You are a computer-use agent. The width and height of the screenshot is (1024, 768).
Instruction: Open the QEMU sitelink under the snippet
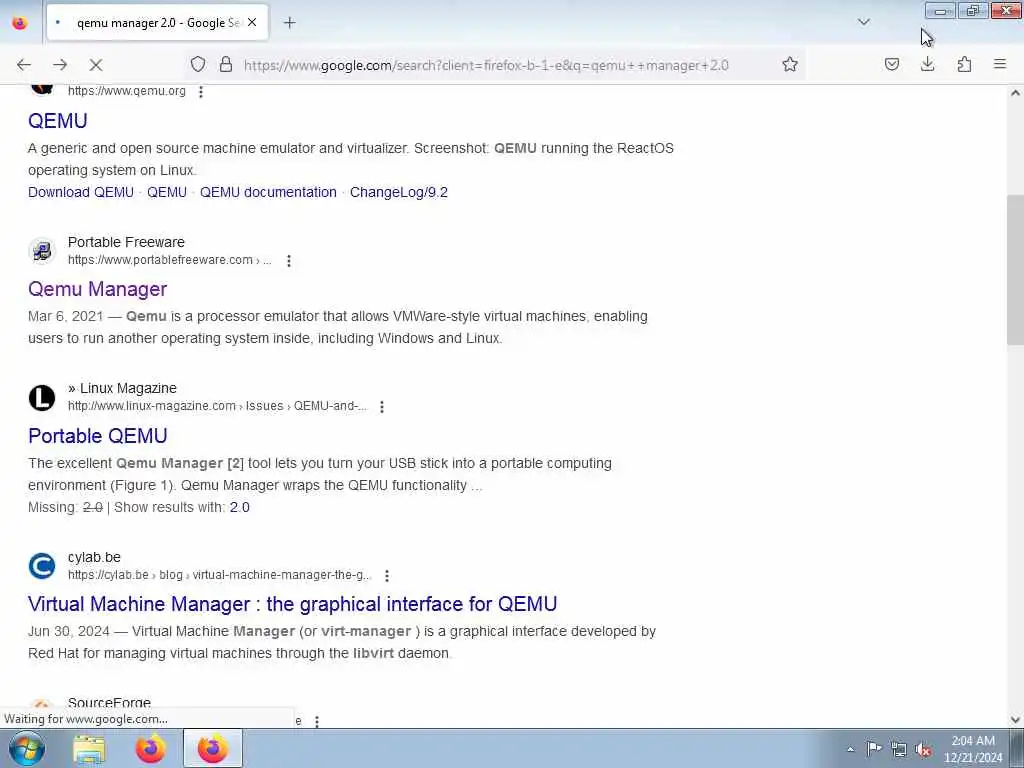pos(167,192)
